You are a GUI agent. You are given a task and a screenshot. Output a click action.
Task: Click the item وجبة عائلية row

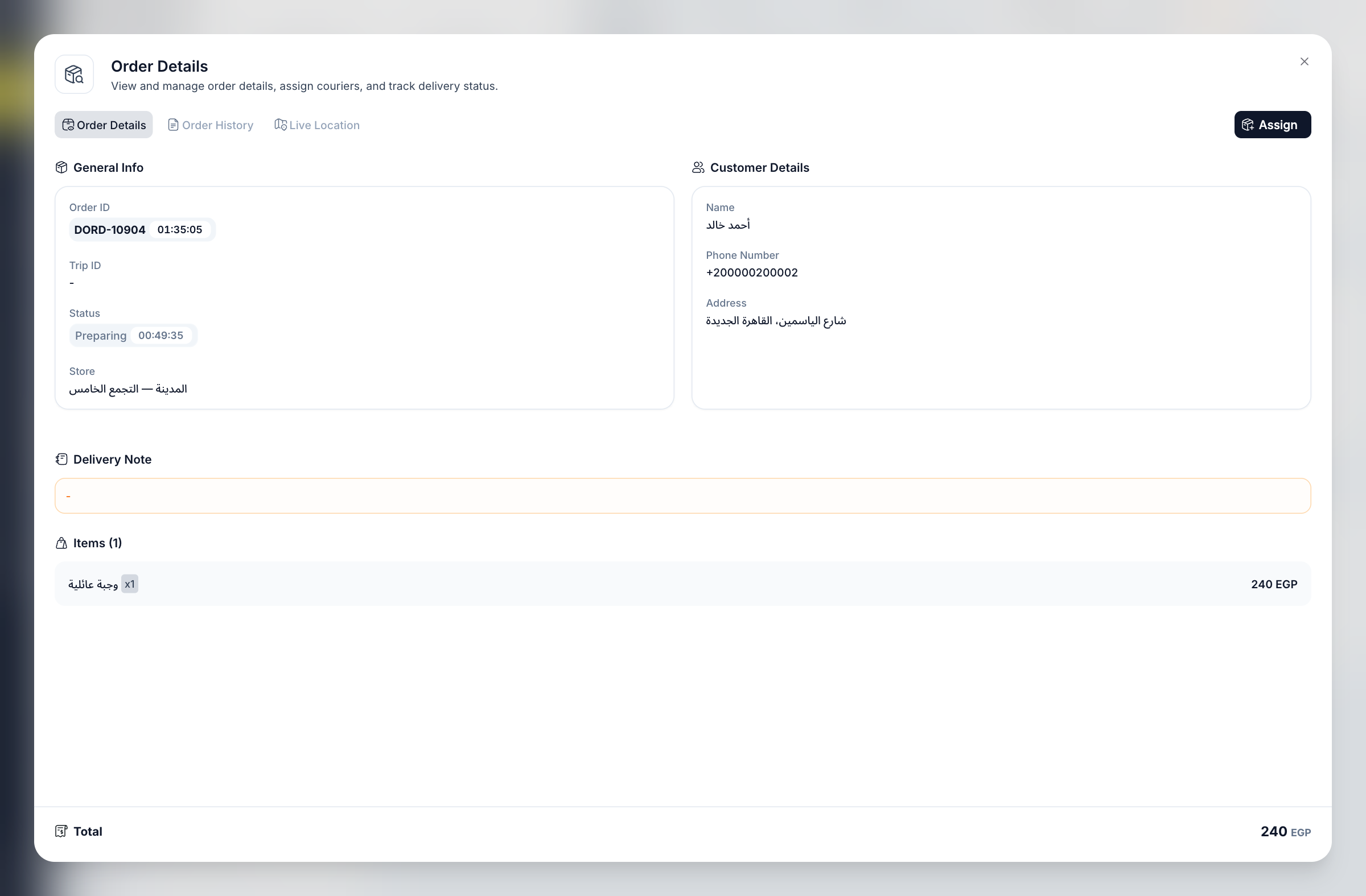pyautogui.click(x=682, y=584)
